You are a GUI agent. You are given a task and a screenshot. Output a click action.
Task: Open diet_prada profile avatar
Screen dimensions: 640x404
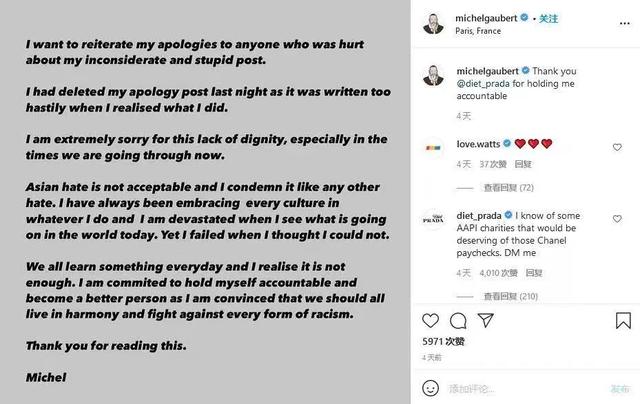point(433,220)
